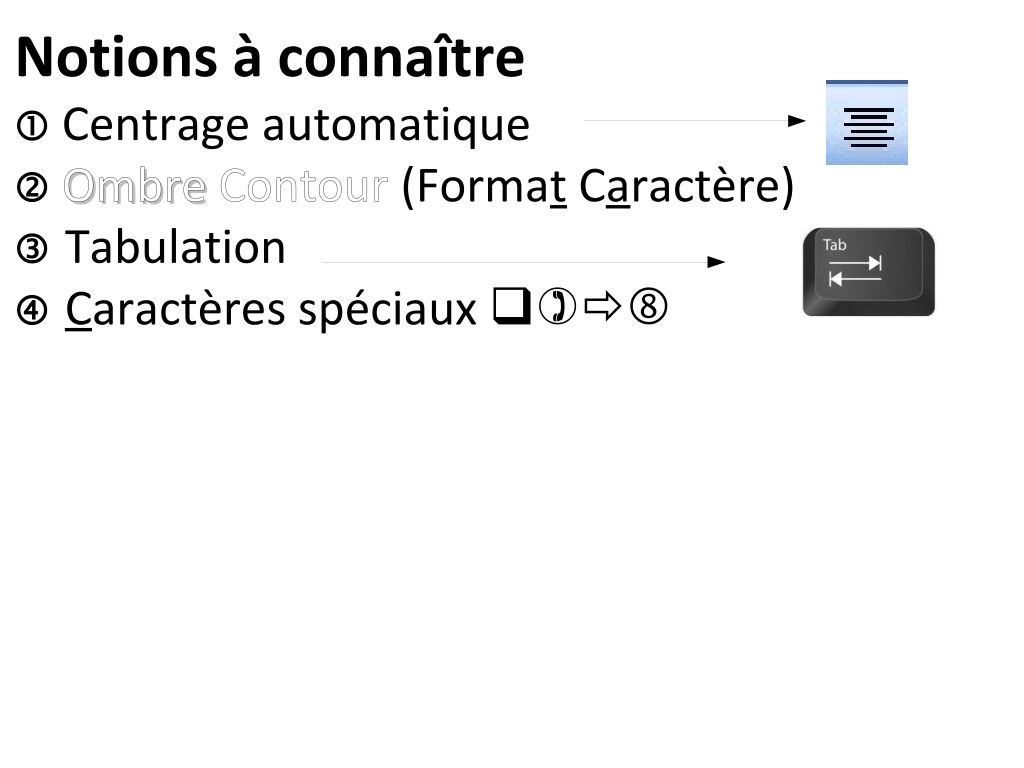Click the hollow right arrow symbol

(603, 307)
